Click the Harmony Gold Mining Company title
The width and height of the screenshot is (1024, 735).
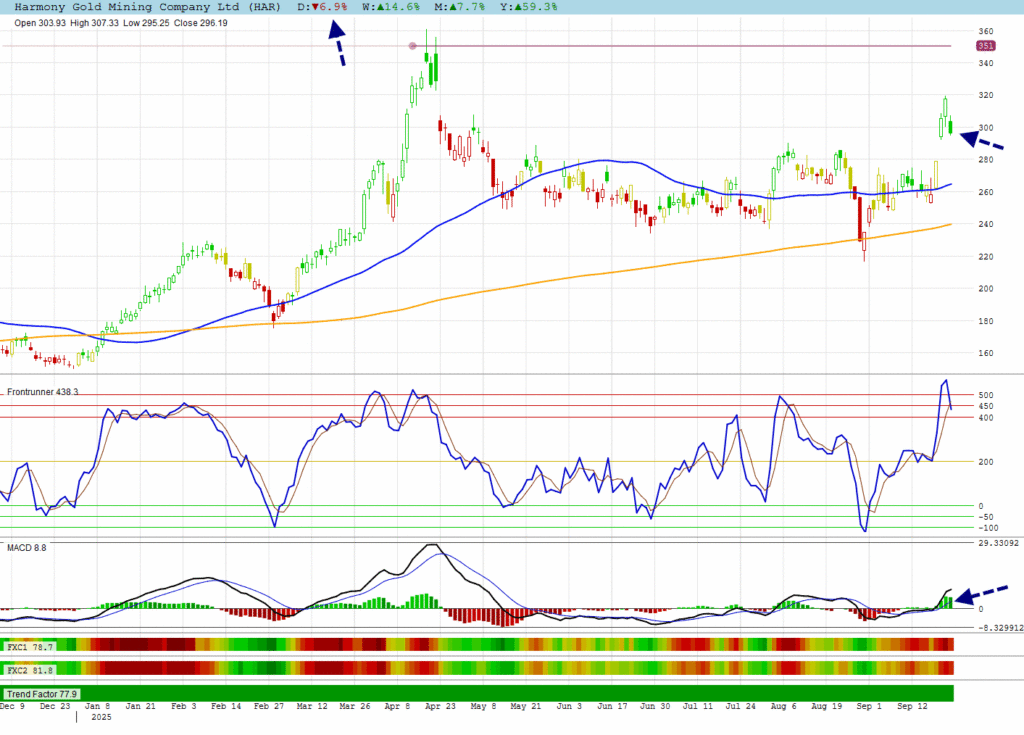click(x=142, y=7)
